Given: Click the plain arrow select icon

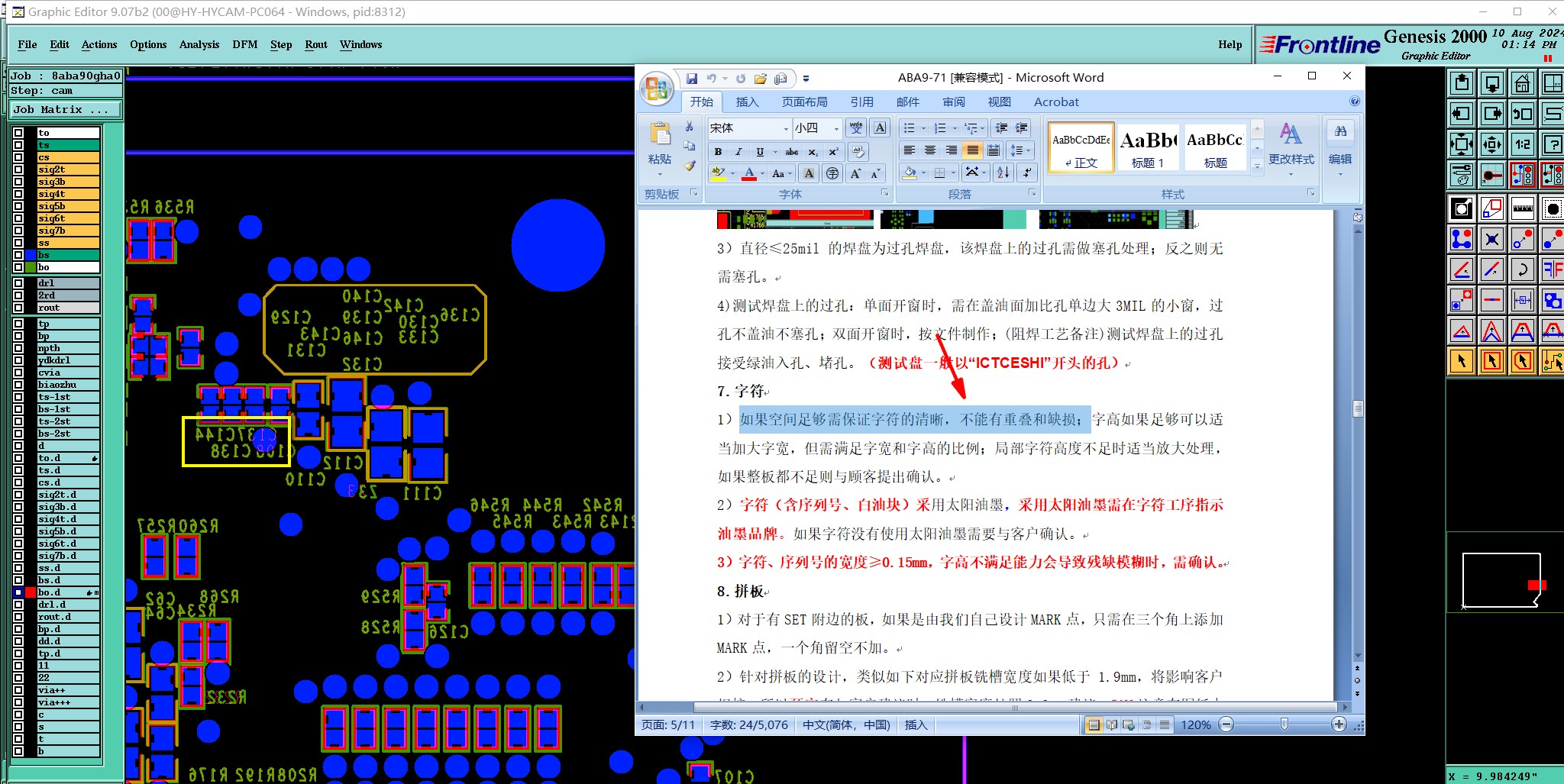Looking at the screenshot, I should (1462, 361).
